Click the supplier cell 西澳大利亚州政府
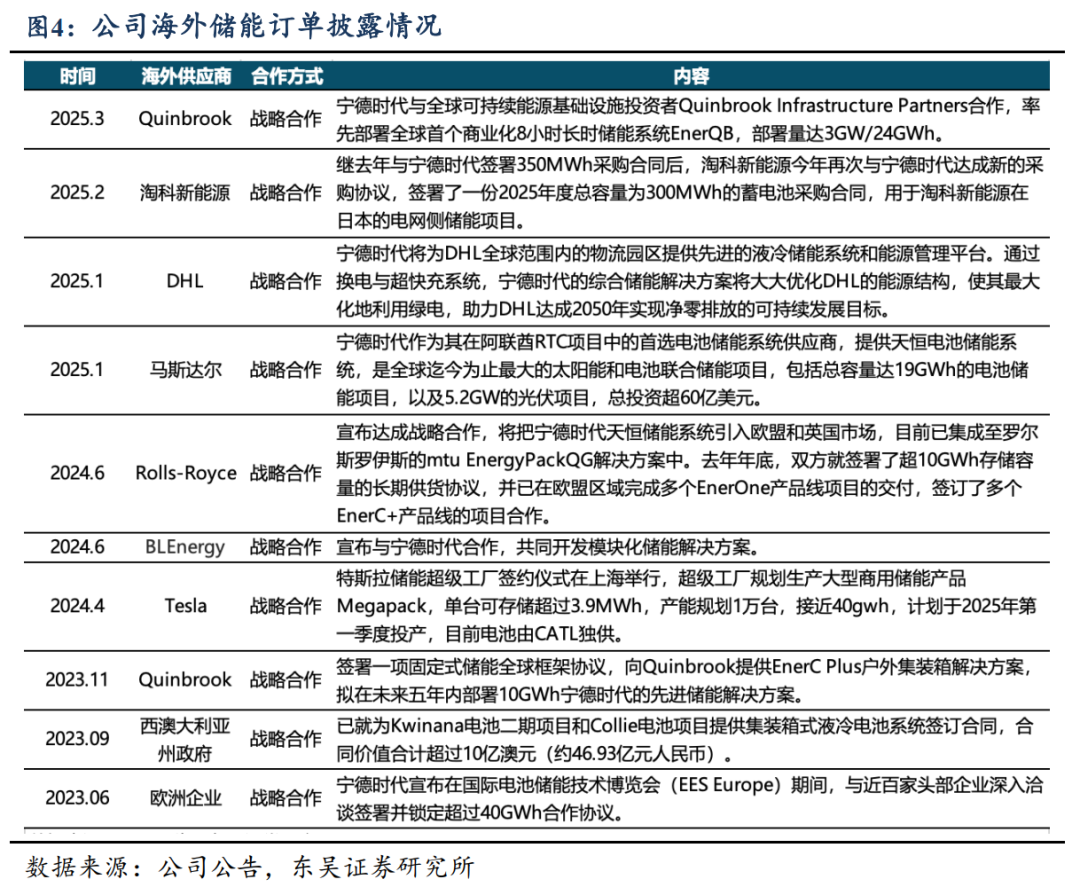1080x887 pixels. pos(185,740)
